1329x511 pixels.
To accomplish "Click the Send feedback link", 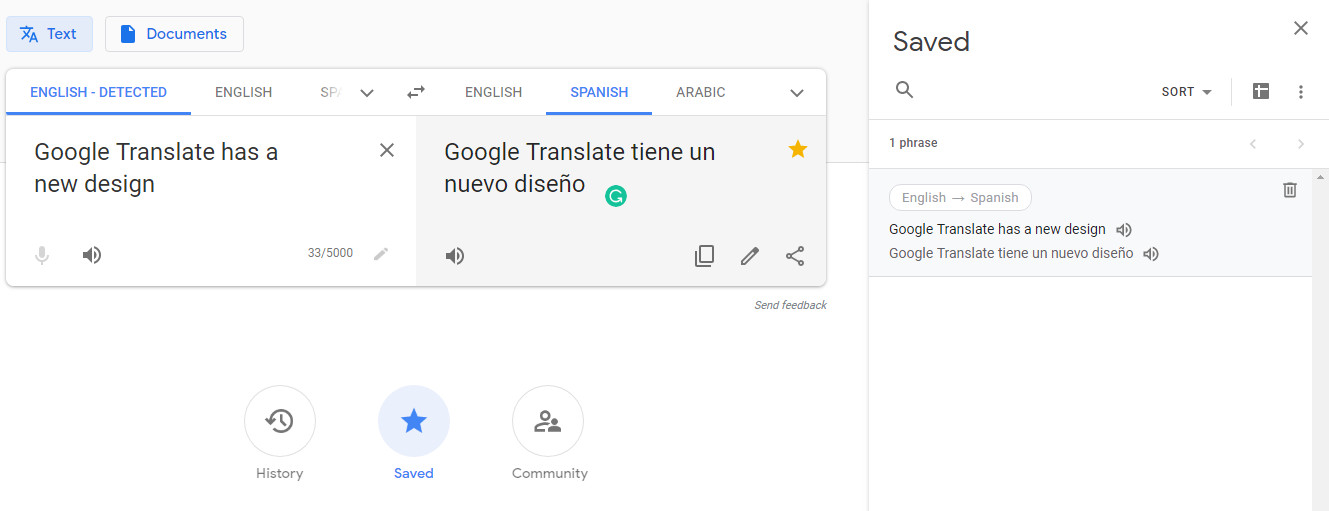I will point(790,305).
